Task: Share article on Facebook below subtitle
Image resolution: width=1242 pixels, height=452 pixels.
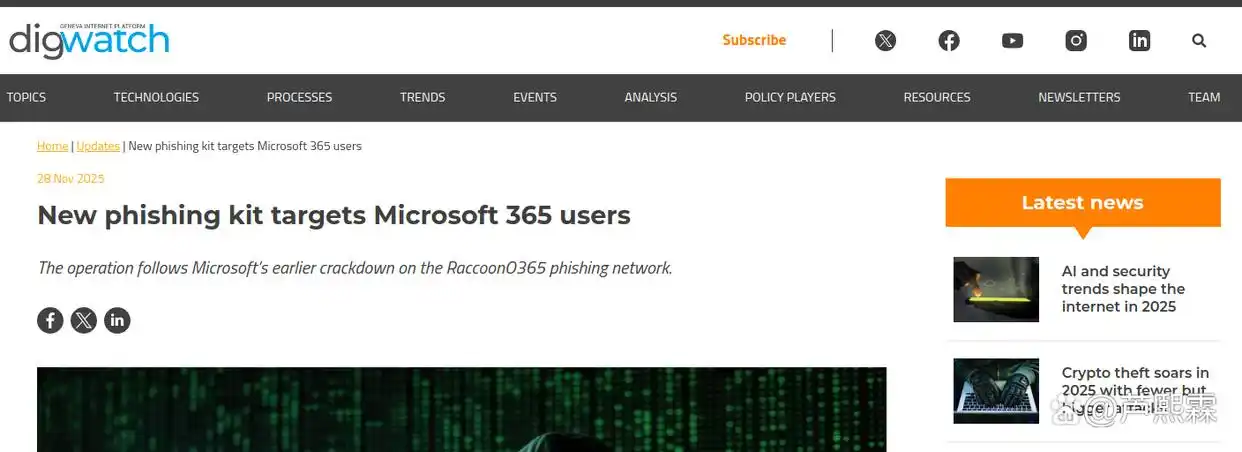Action: (50, 320)
